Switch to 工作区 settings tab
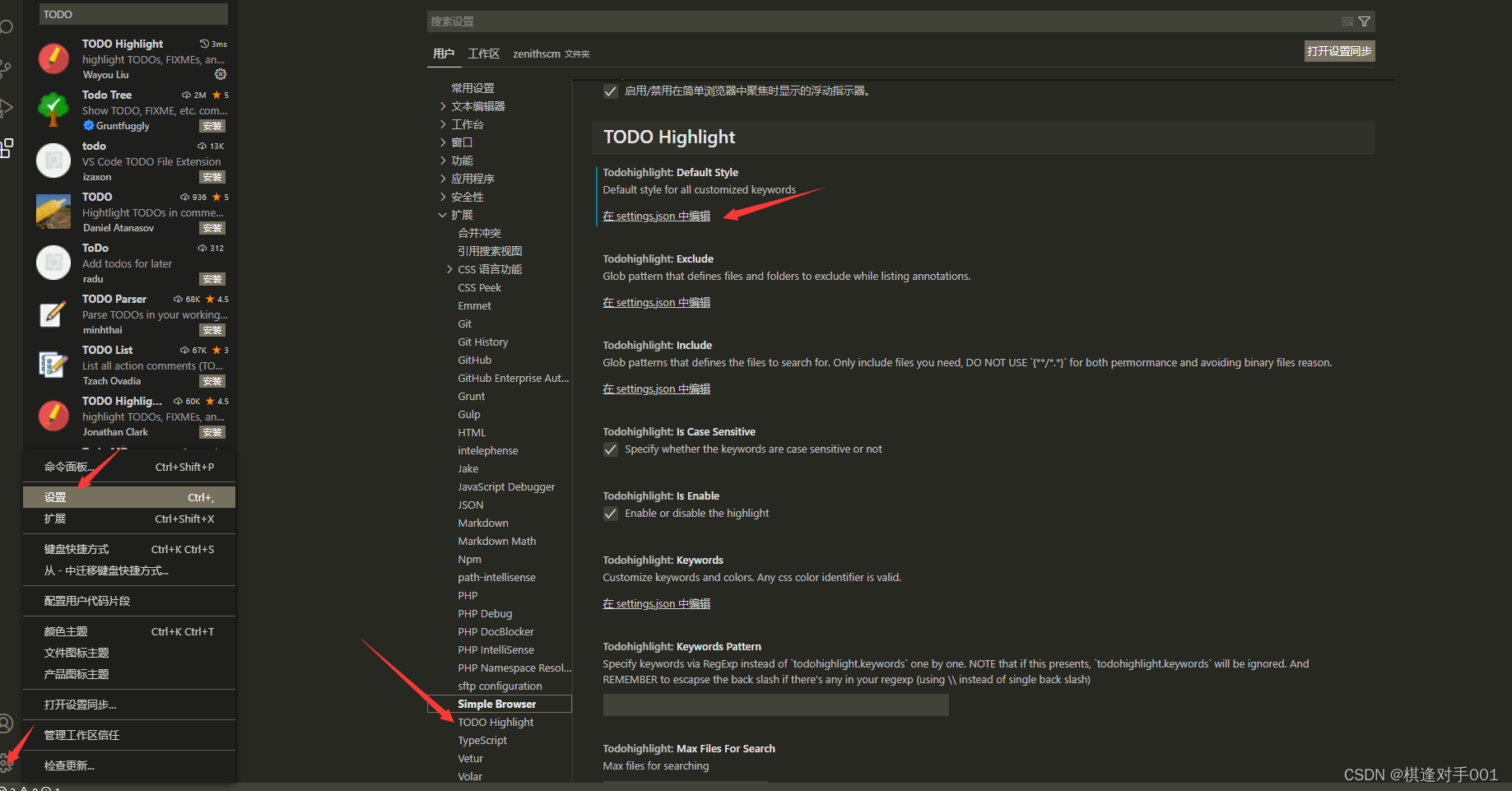Image resolution: width=1512 pixels, height=791 pixels. tap(484, 54)
